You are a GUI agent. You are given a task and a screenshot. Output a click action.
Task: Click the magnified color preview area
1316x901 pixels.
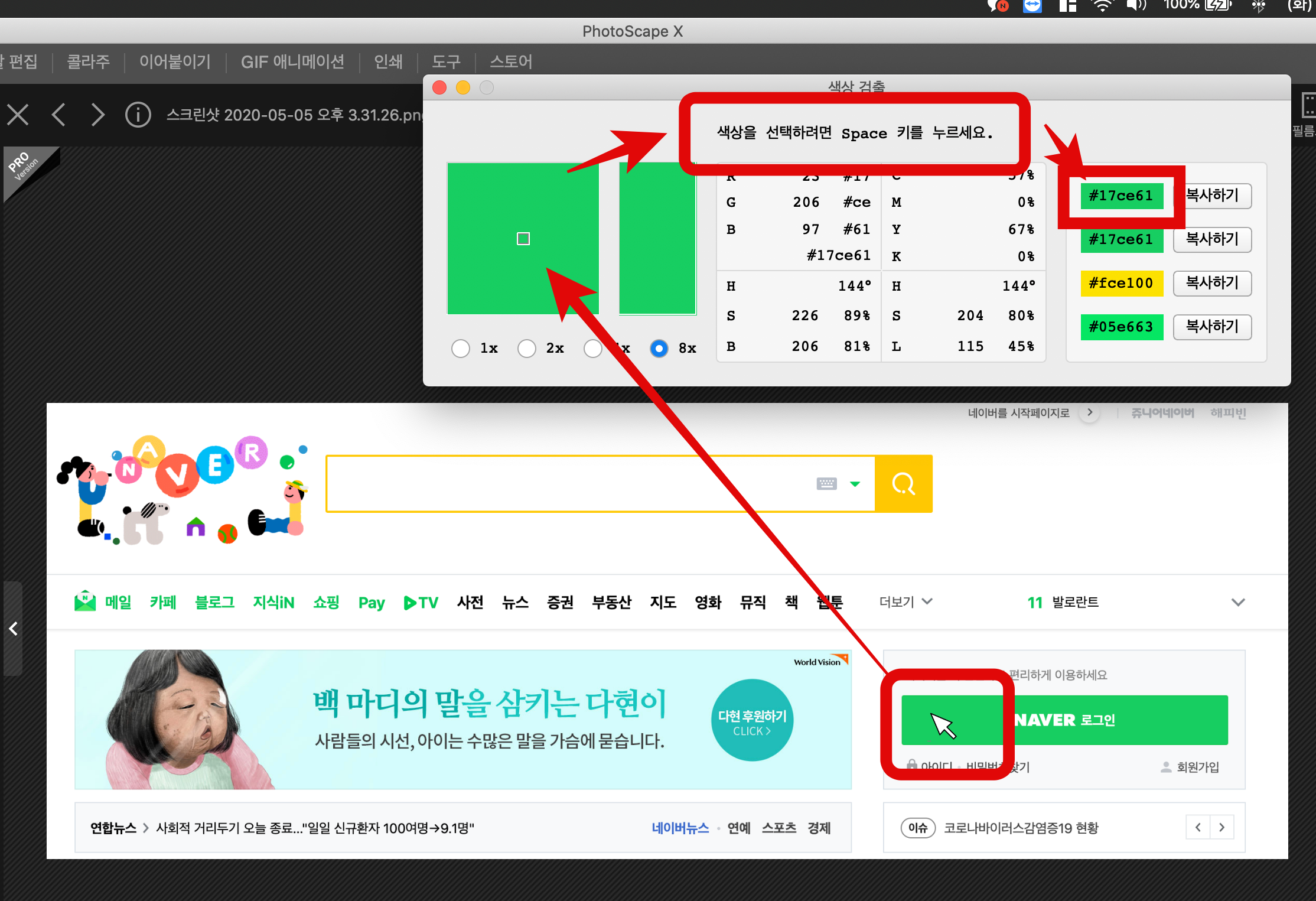coord(523,238)
